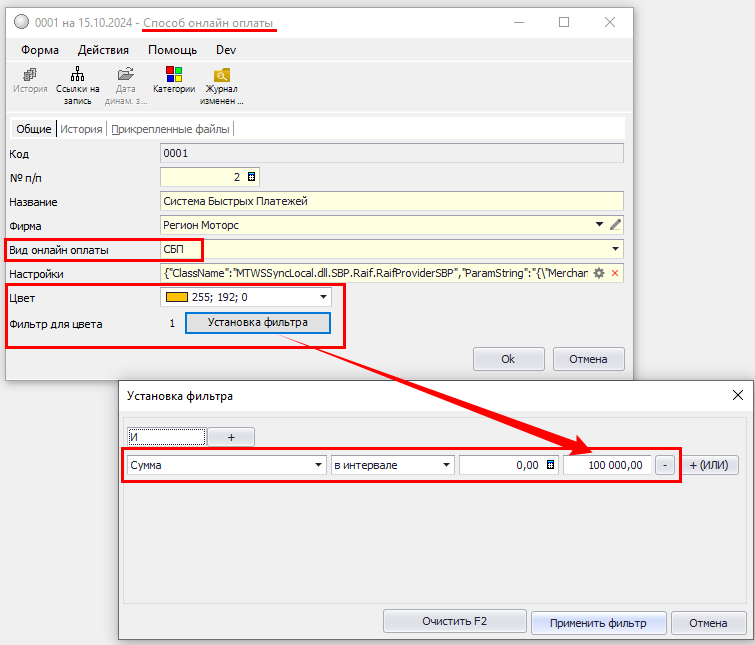Click the pencil edit icon beside Фирма

[x=616, y=225]
